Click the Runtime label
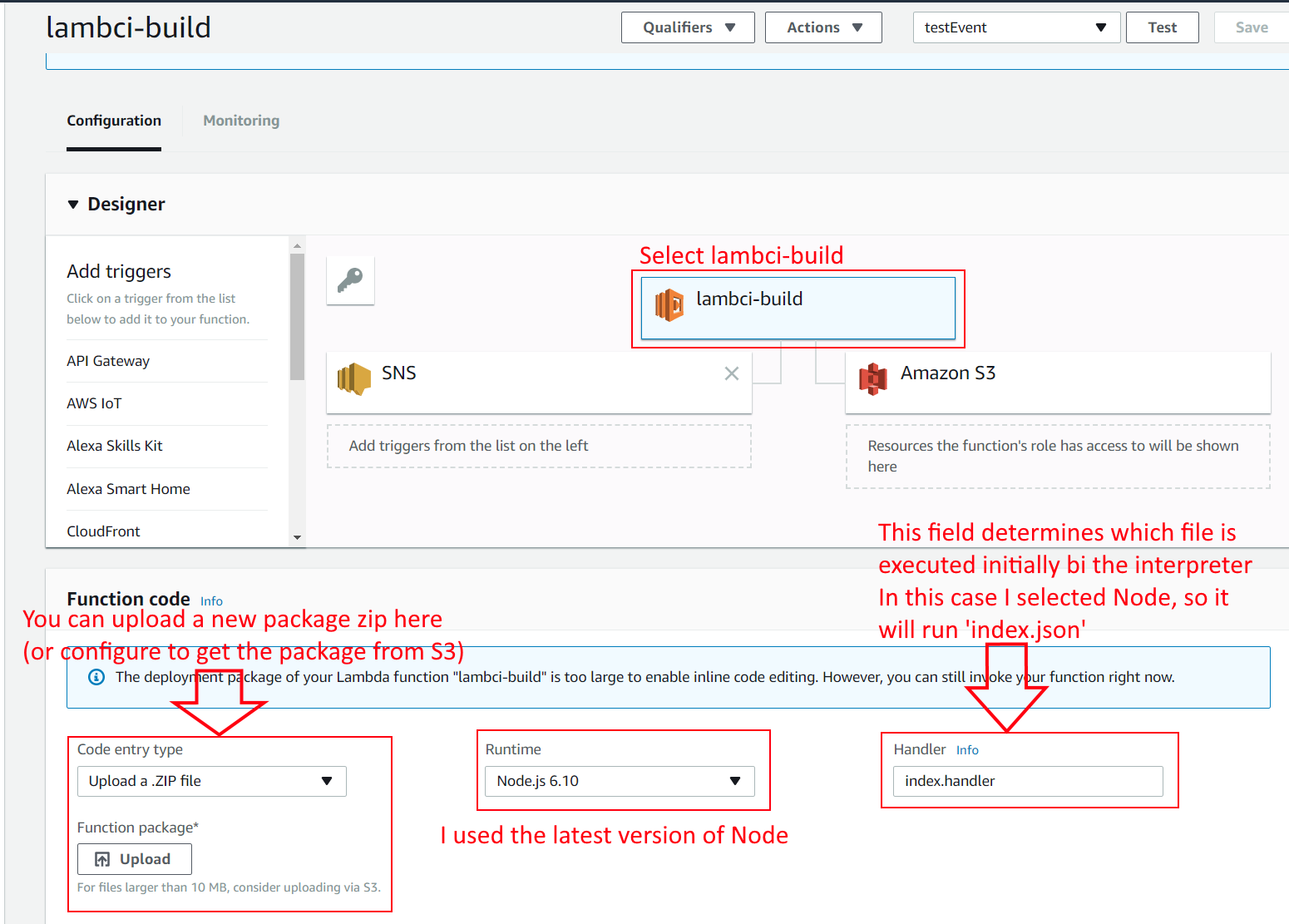The image size is (1289, 924). click(513, 749)
